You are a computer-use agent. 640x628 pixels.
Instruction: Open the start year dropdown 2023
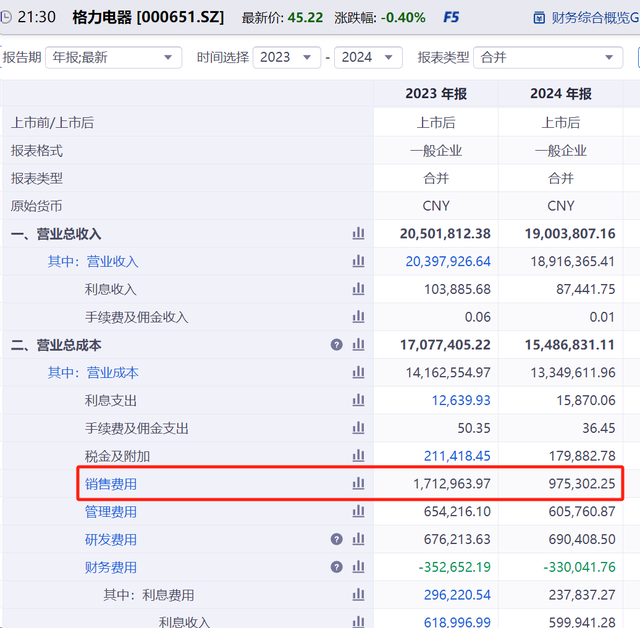[x=287, y=58]
